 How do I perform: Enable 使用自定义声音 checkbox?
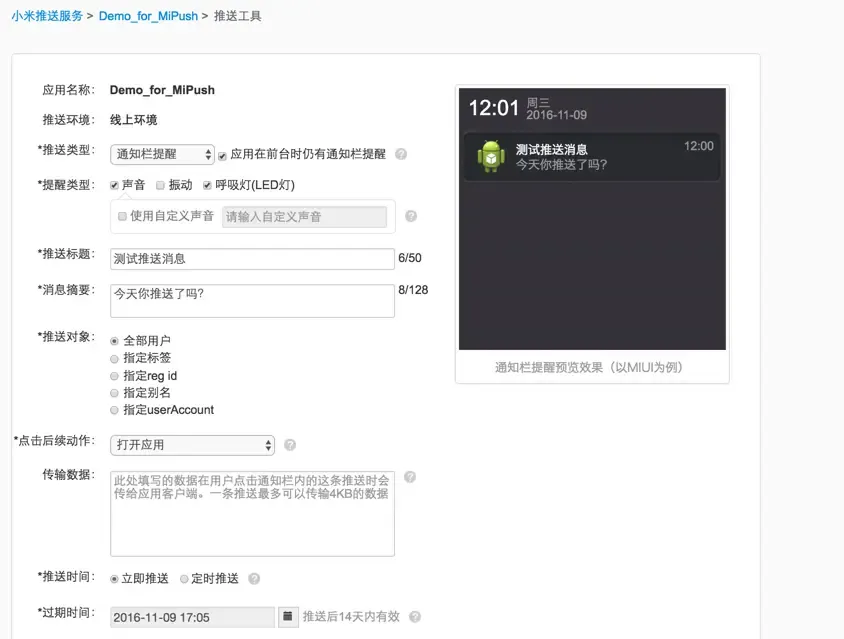pyautogui.click(x=122, y=216)
